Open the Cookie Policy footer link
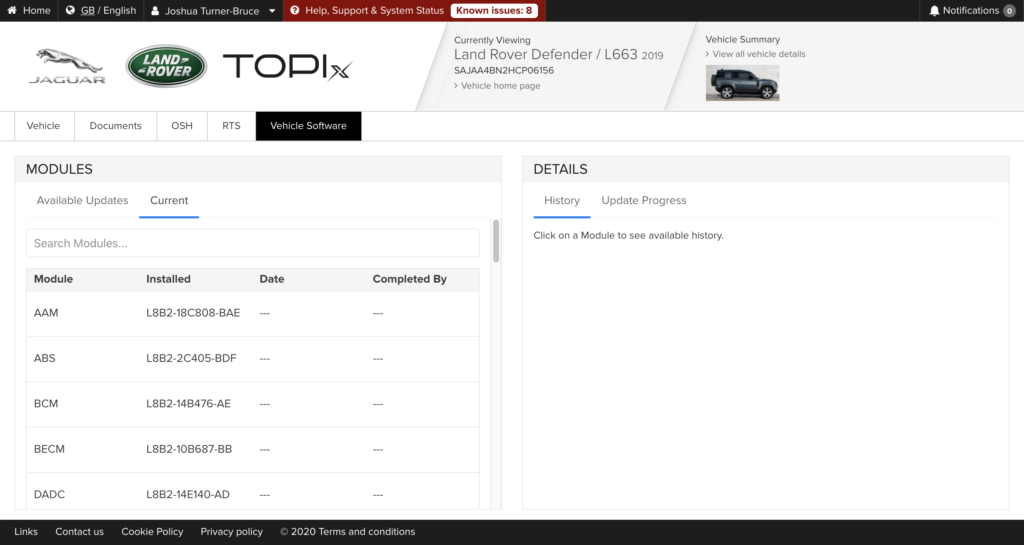This screenshot has height=545, width=1024. click(x=152, y=532)
